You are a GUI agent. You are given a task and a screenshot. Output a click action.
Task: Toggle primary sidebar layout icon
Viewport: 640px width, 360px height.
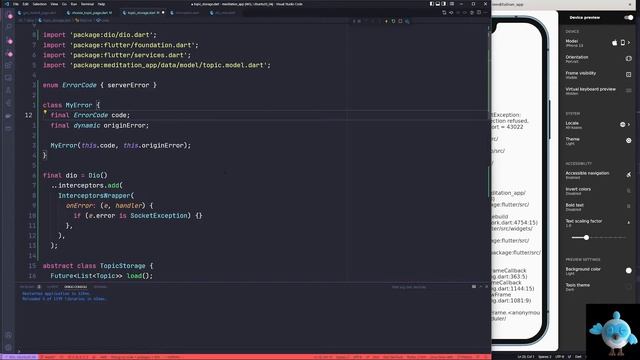(431, 4)
